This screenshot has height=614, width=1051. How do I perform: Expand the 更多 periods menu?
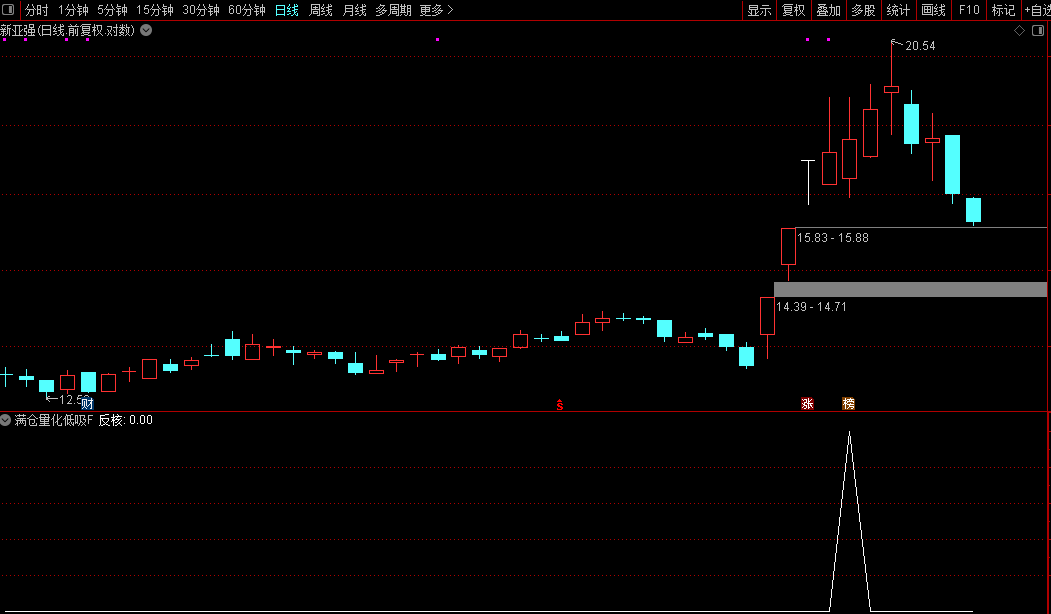pos(436,10)
